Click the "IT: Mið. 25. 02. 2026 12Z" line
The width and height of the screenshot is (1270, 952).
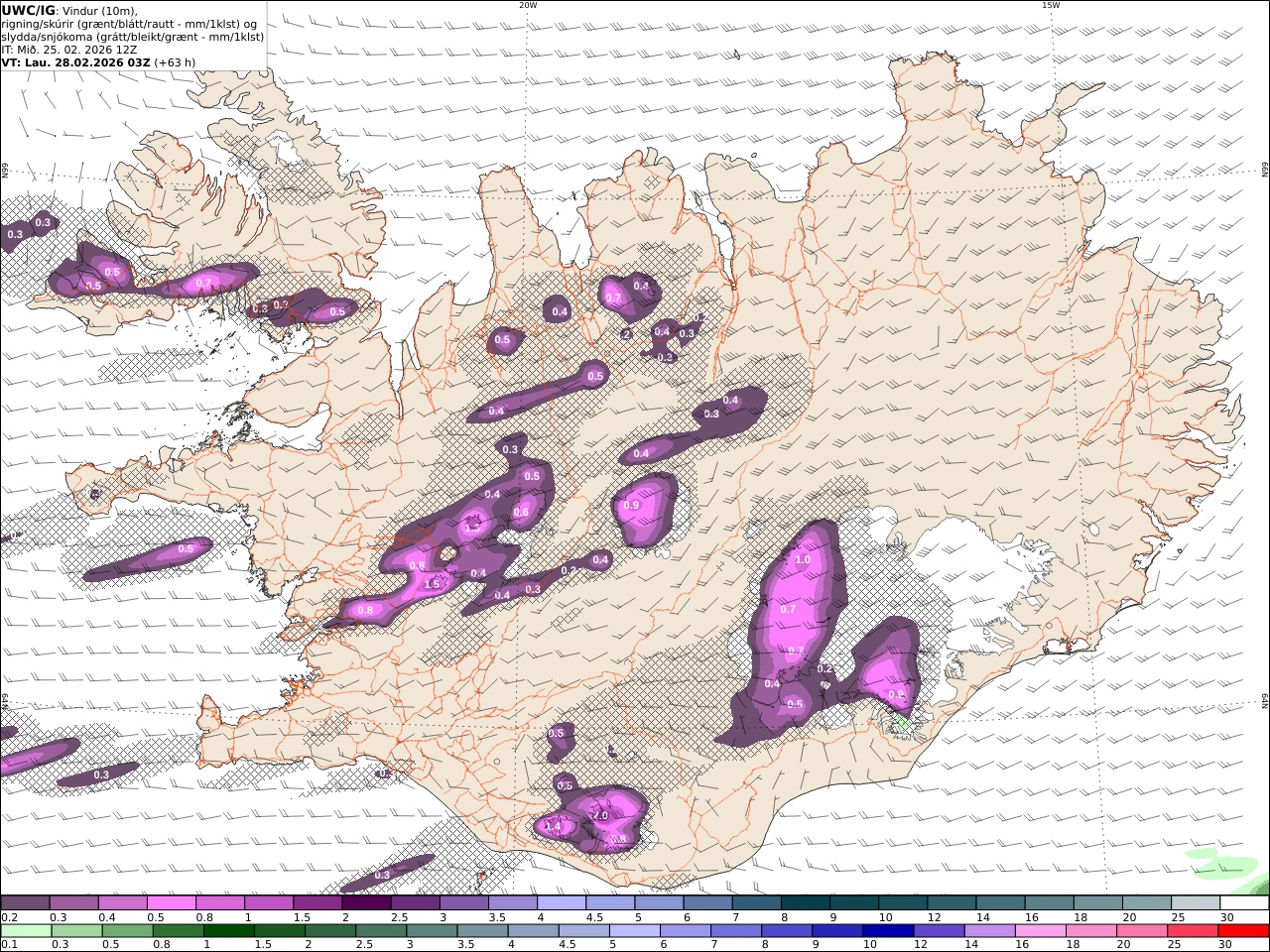click(x=69, y=50)
